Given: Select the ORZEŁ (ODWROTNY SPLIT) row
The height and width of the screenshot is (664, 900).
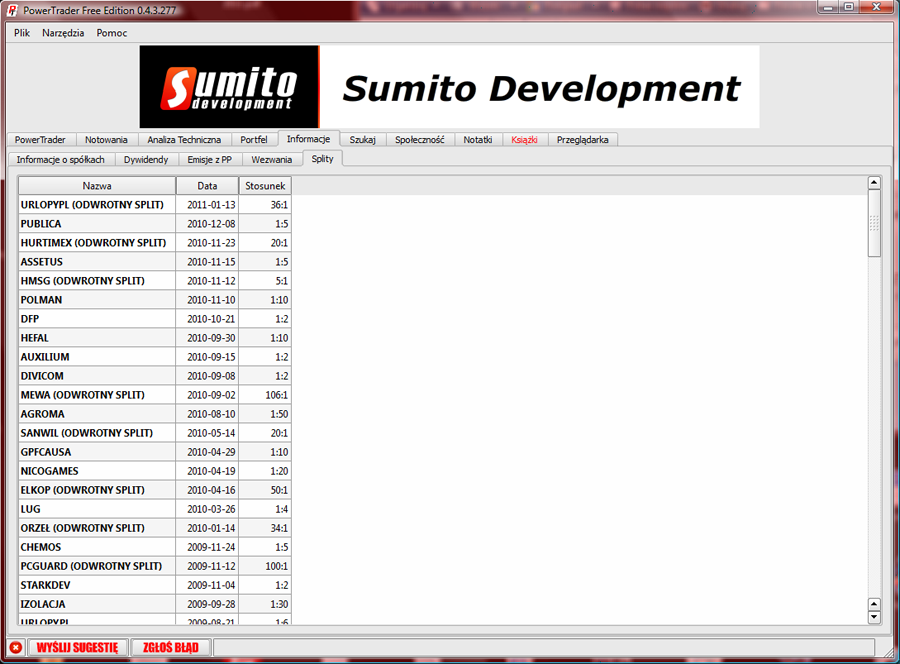Looking at the screenshot, I should click(155, 528).
